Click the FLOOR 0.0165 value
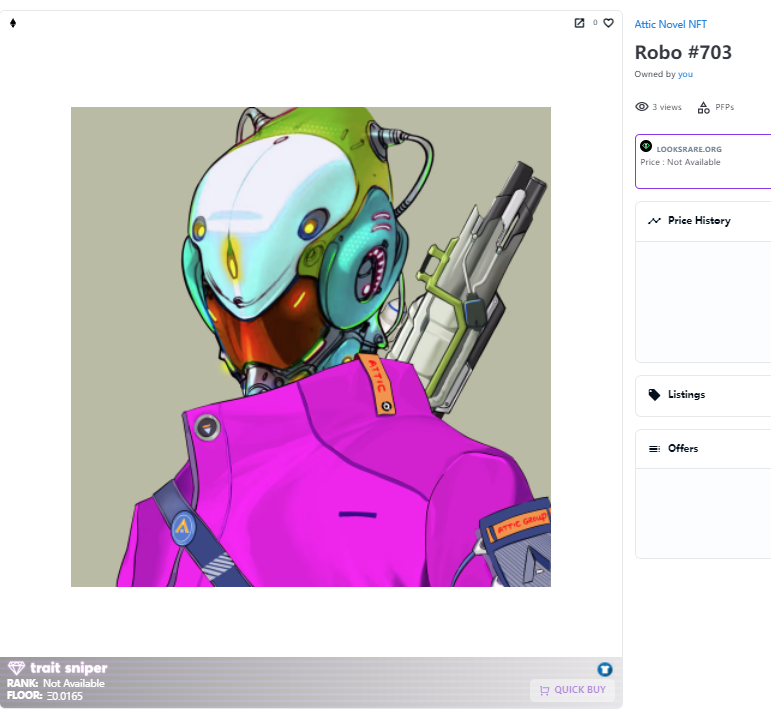Screen dimensions: 771x711 64,696
